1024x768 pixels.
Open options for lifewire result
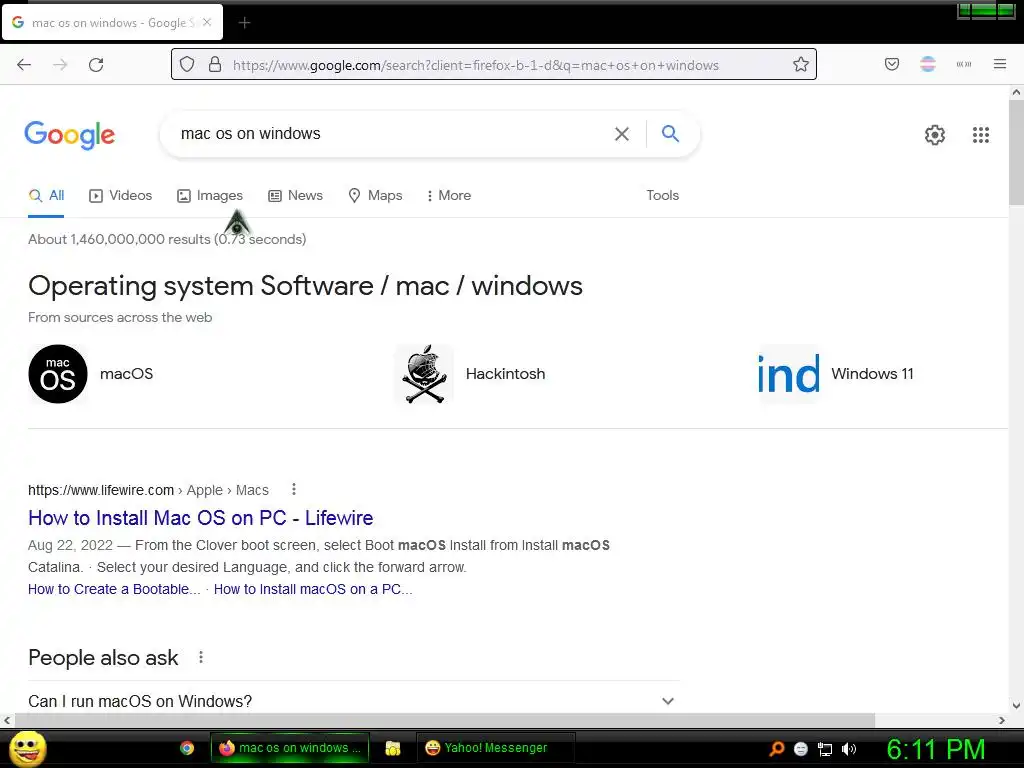[294, 489]
